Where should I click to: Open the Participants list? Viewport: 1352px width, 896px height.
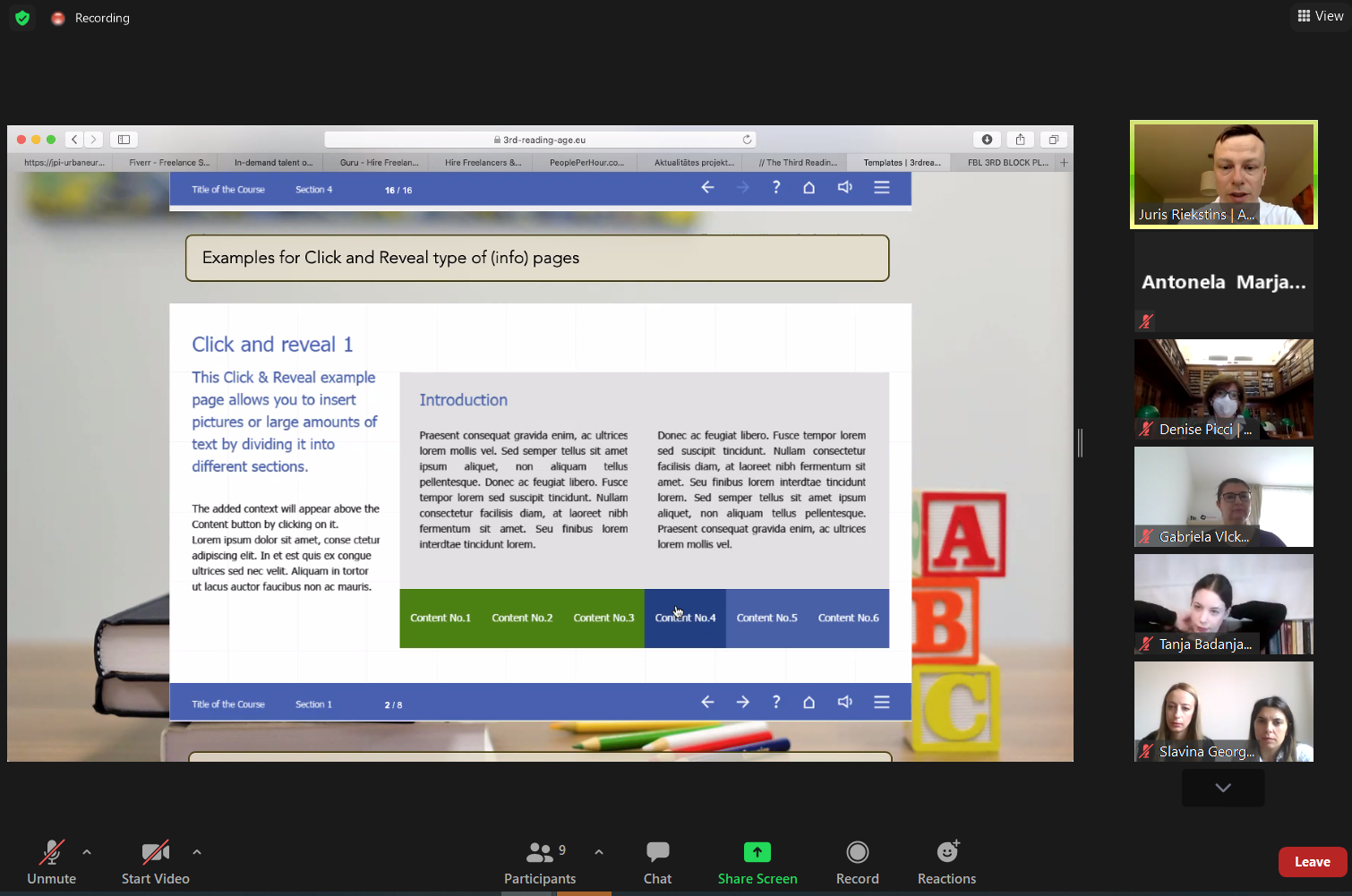pos(539,862)
